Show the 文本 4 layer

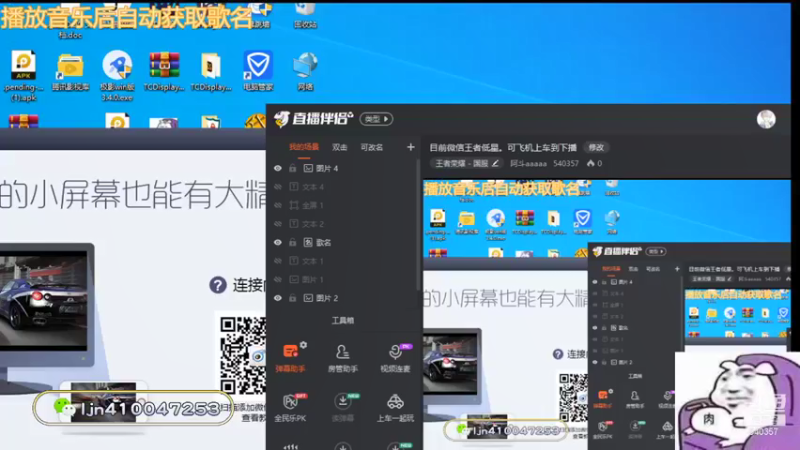coord(278,187)
